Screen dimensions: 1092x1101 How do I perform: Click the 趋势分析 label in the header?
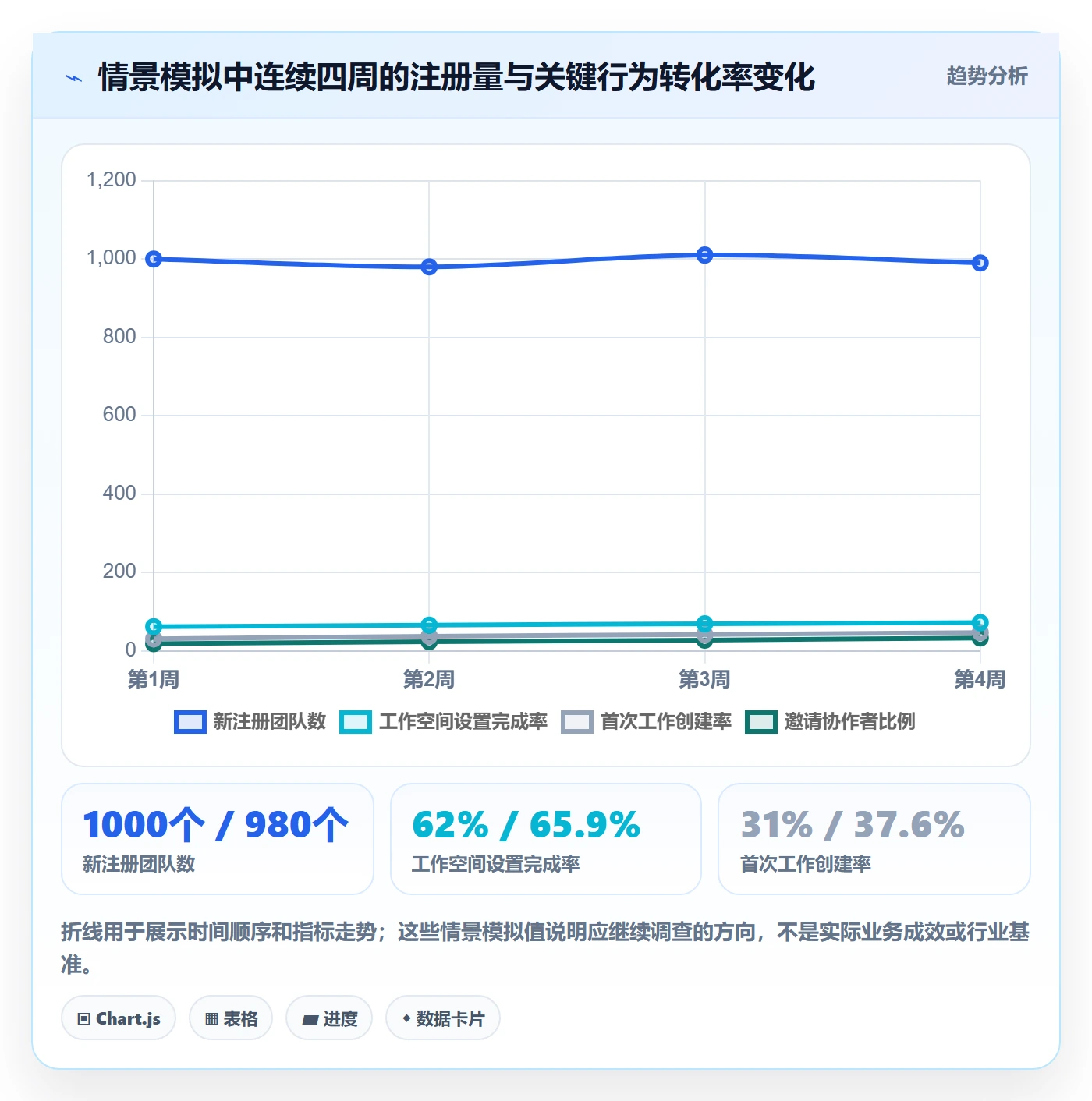click(987, 76)
